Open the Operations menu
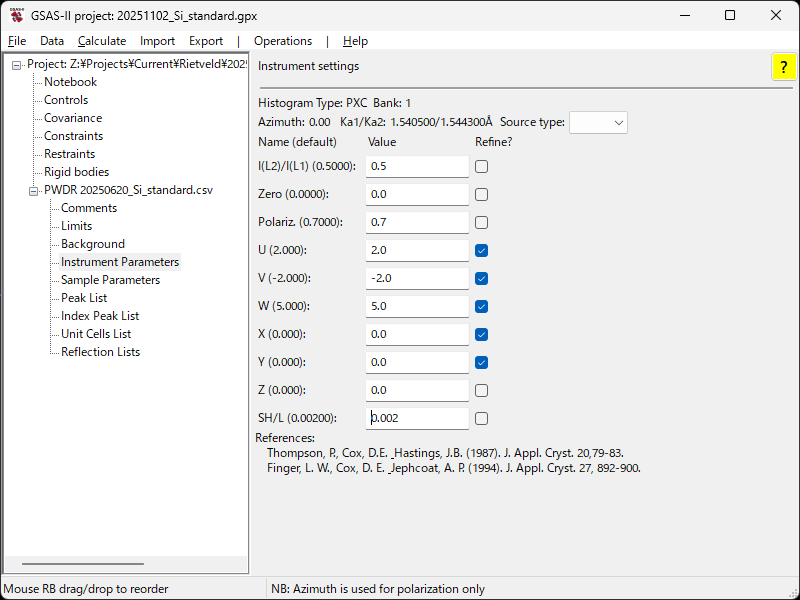The height and width of the screenshot is (600, 800). (x=283, y=41)
